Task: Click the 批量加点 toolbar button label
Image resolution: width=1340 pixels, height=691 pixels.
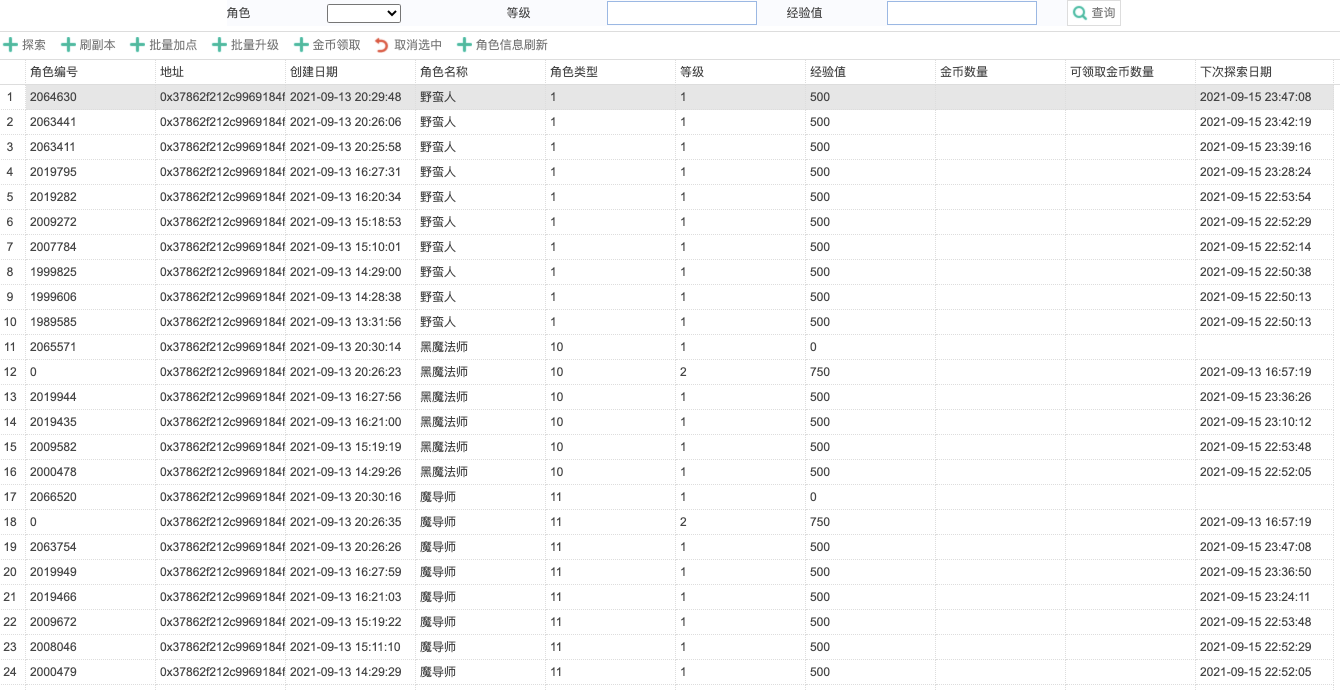Action: pos(173,45)
